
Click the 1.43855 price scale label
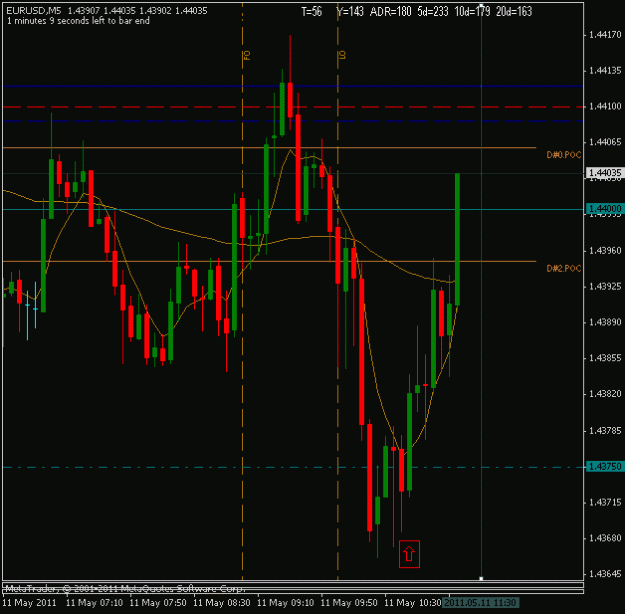click(605, 358)
